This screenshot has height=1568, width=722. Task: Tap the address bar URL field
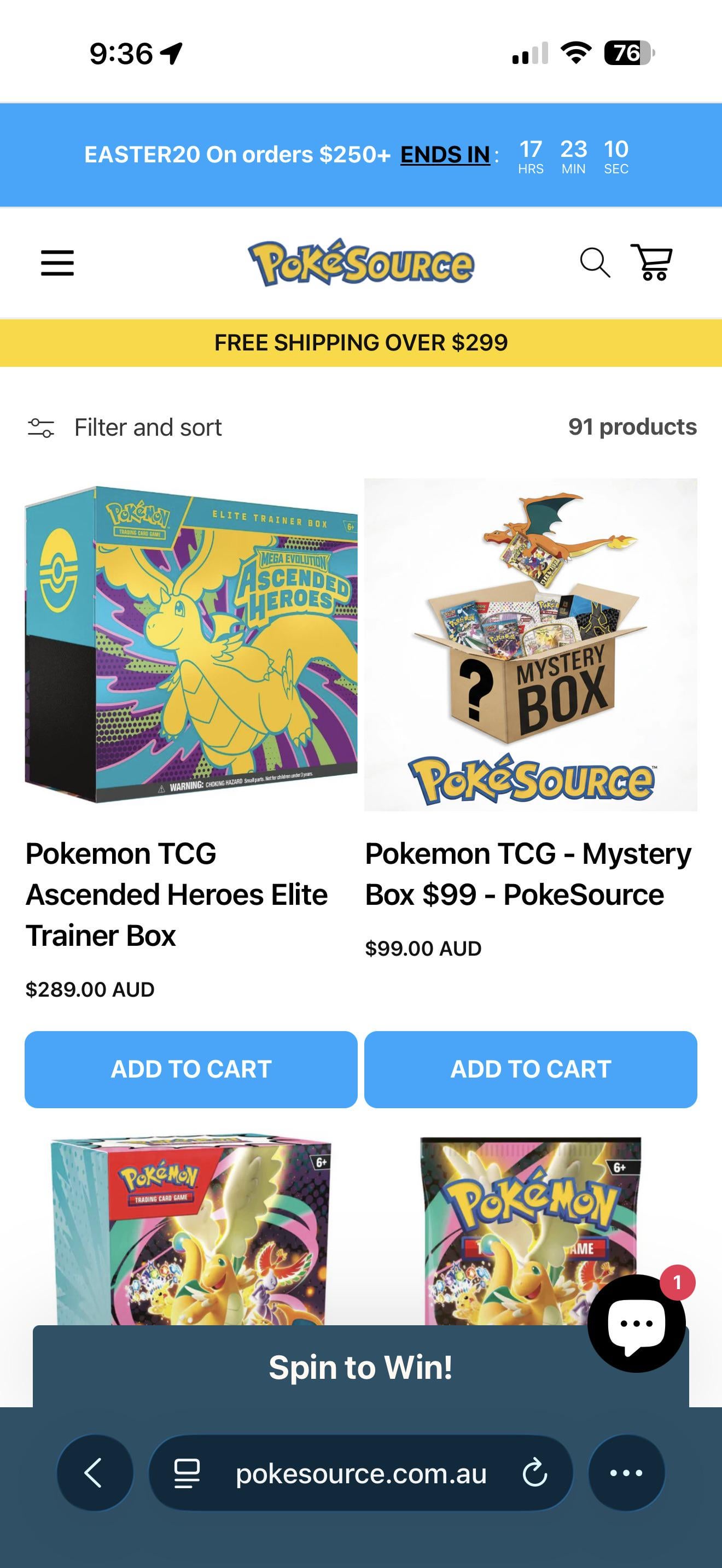360,1473
